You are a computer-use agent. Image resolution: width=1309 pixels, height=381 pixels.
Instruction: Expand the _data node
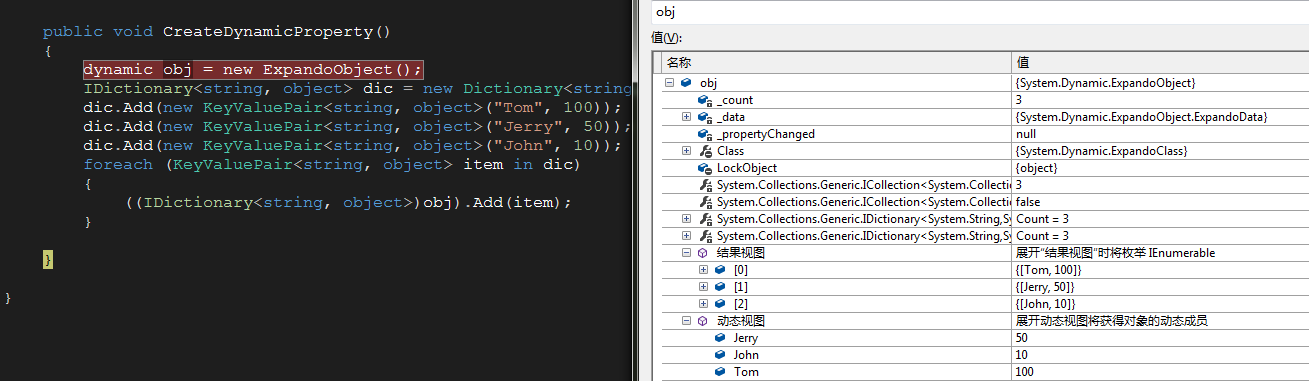(686, 117)
